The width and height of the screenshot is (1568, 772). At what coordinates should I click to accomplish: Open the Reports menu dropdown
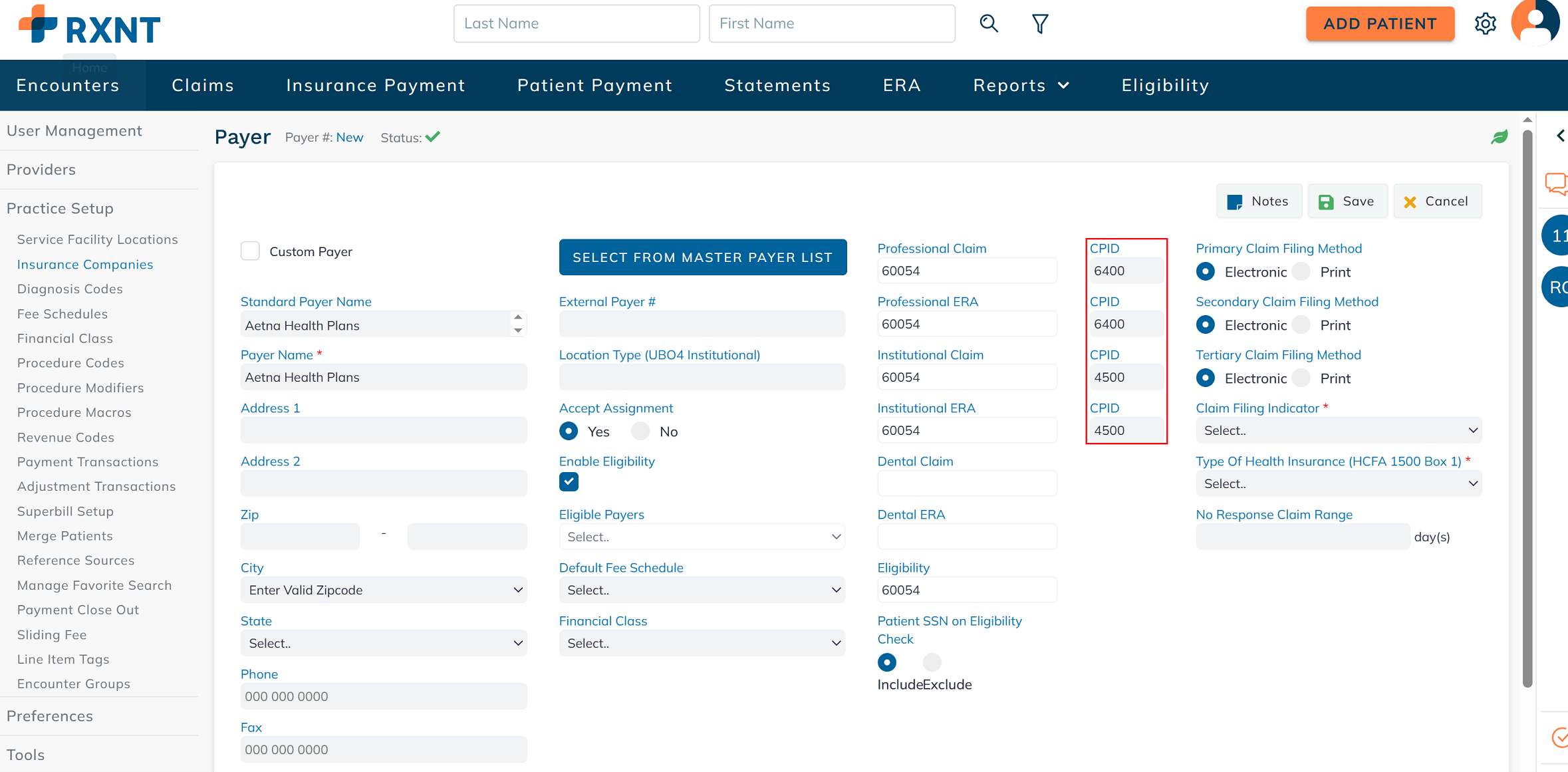(1021, 85)
